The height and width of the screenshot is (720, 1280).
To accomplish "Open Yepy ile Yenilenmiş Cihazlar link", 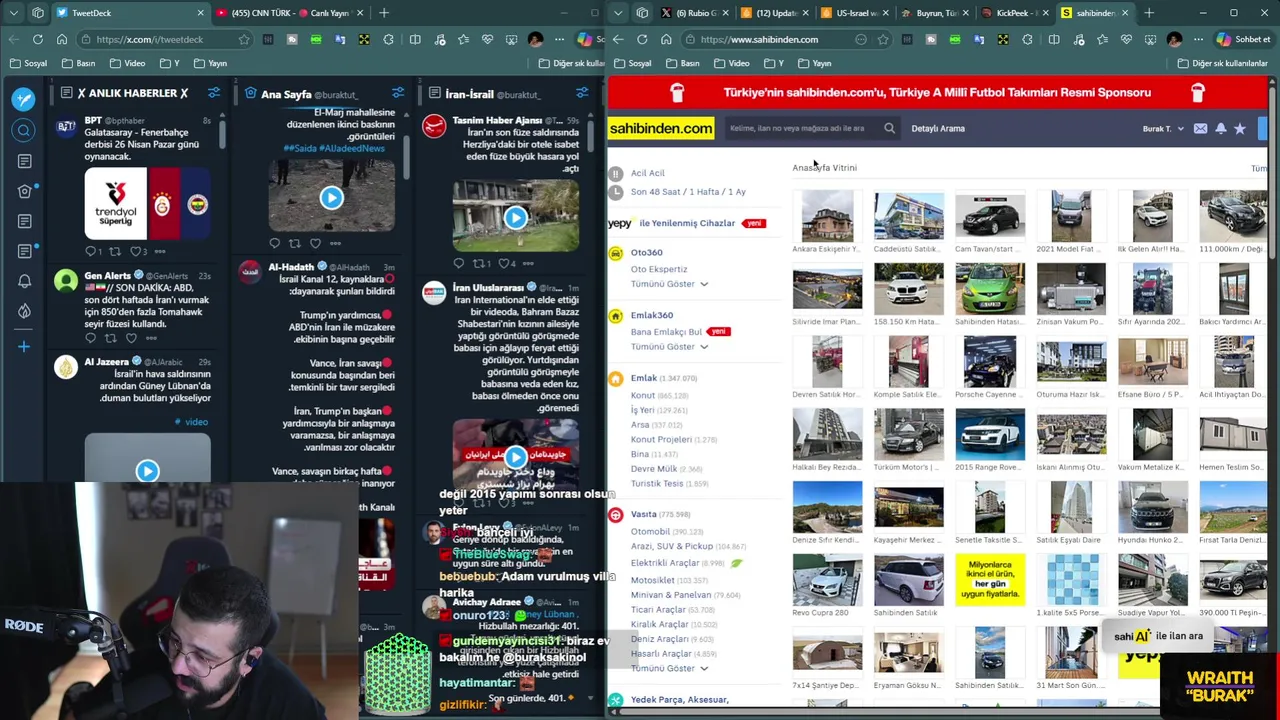I will click(x=687, y=223).
